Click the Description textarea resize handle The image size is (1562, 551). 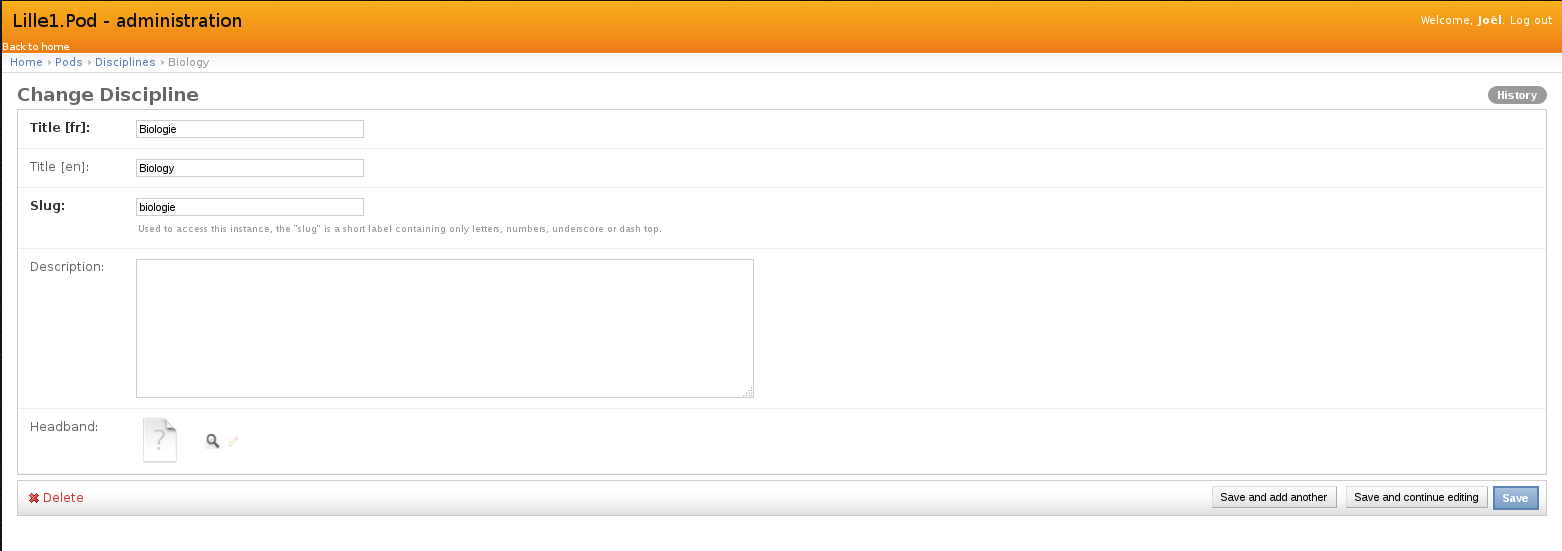(748, 393)
